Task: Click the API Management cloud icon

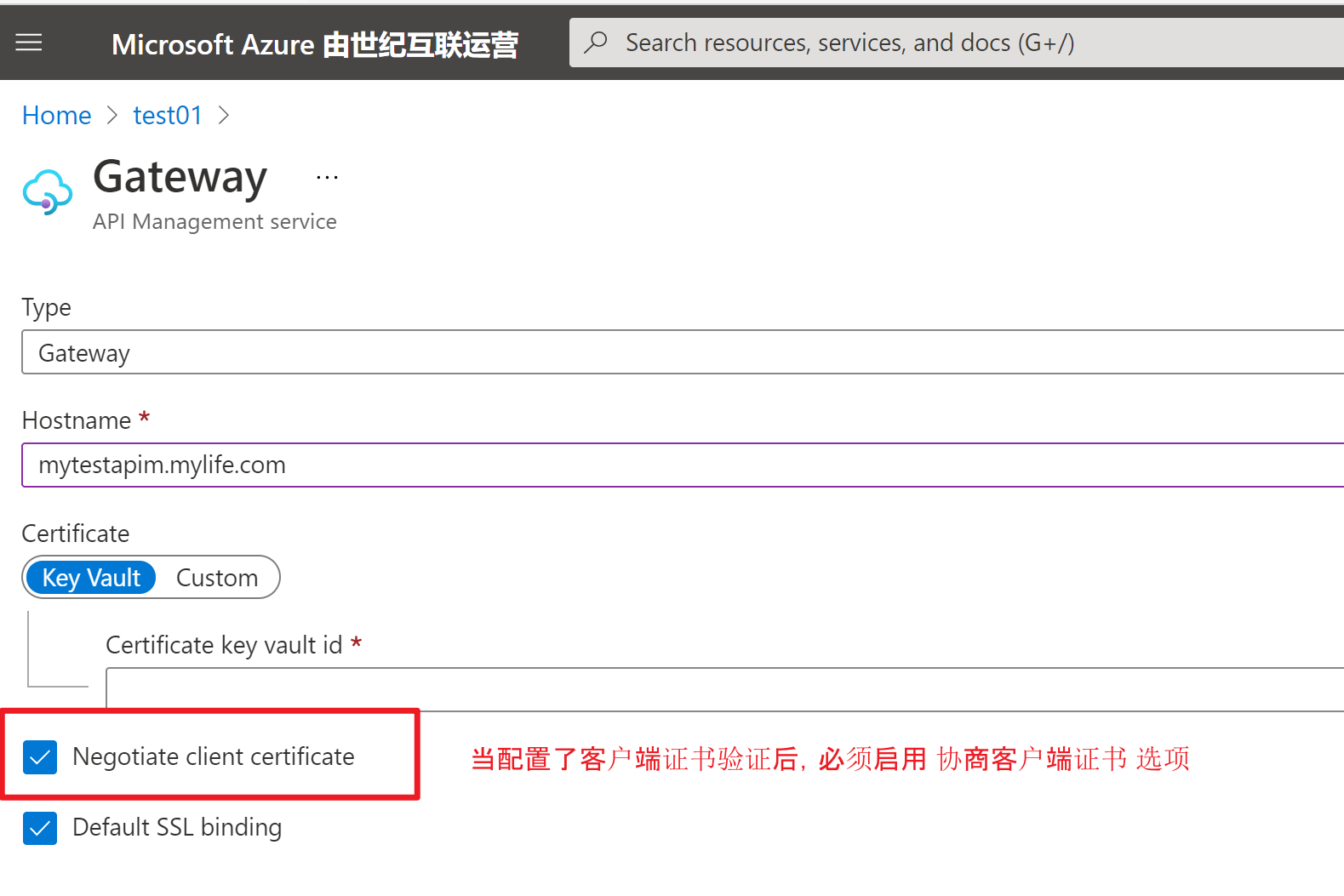Action: click(x=47, y=192)
